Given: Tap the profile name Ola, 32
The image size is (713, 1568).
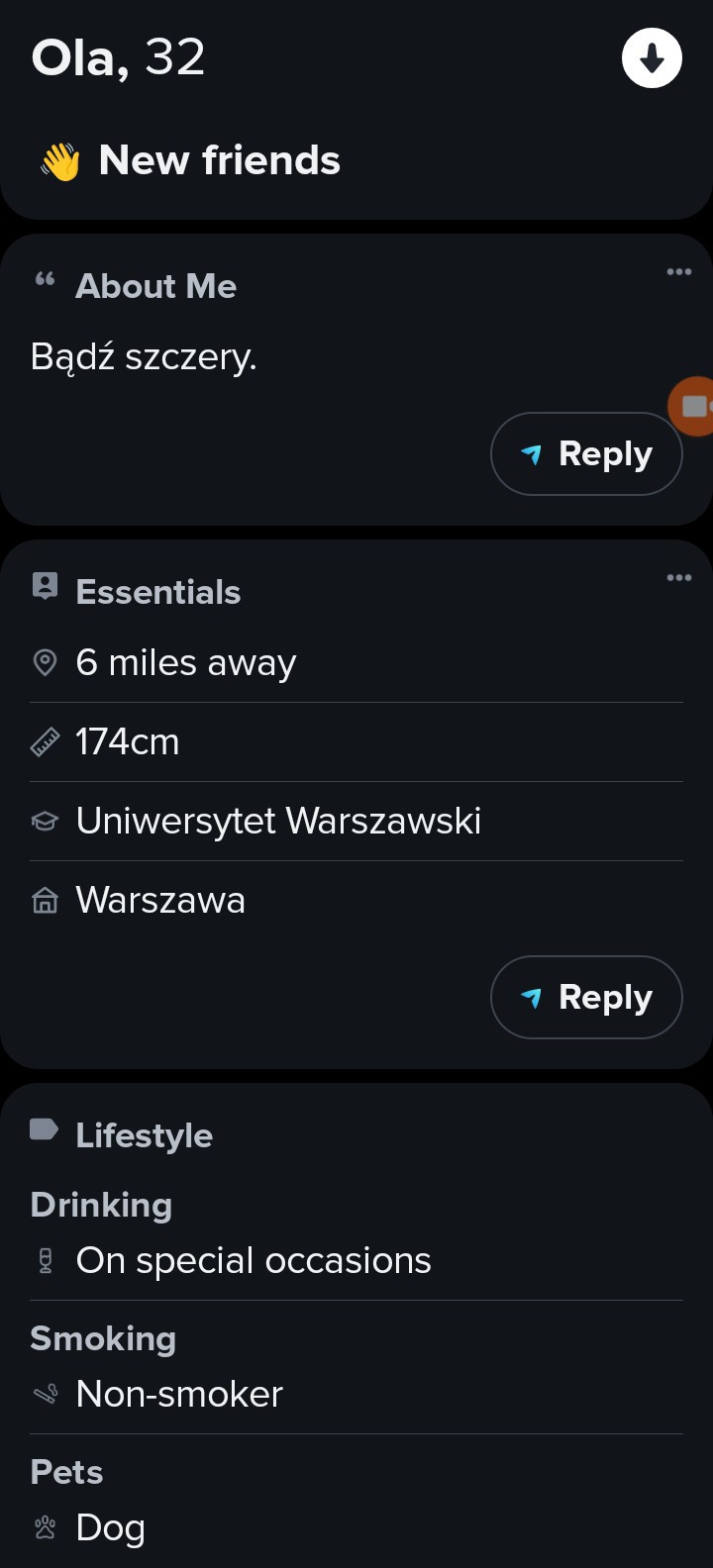Looking at the screenshot, I should pos(119,57).
